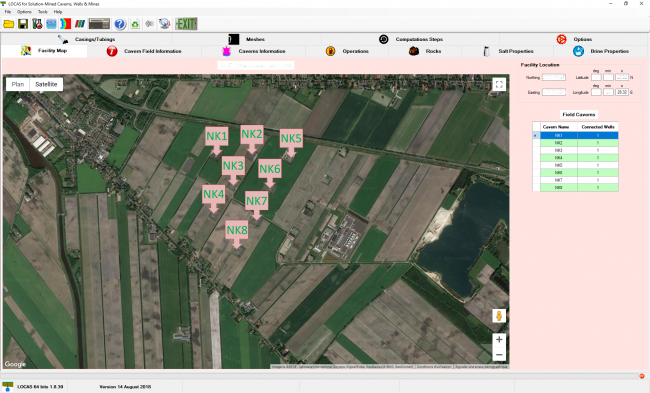
Task: Open the gray calculator panel icon
Action: coord(99,24)
